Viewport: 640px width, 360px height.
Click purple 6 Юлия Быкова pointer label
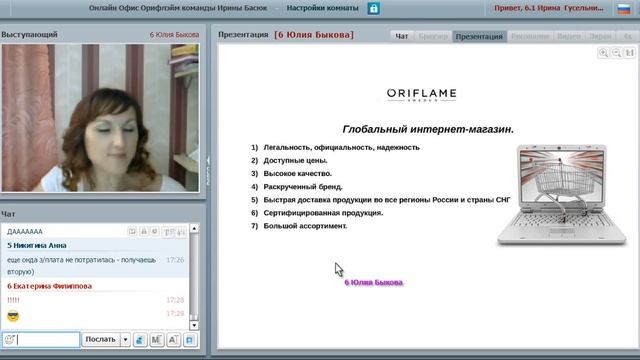373,282
